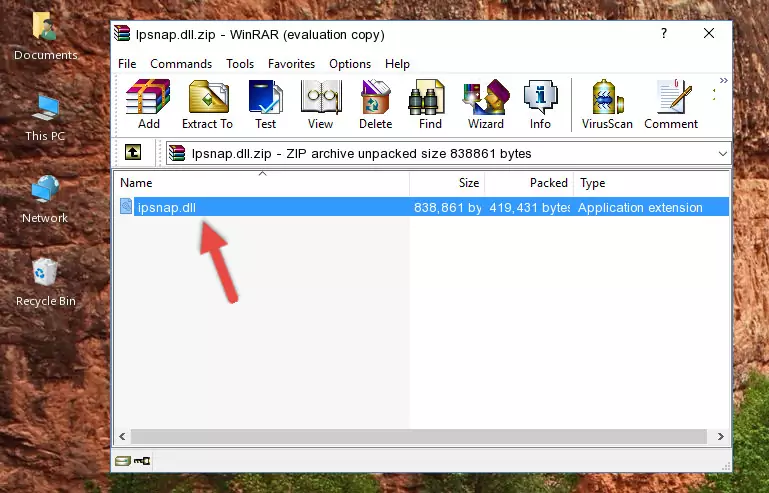This screenshot has height=493, width=769.
Task: Click the WinRAR title bar icon
Action: (122, 34)
